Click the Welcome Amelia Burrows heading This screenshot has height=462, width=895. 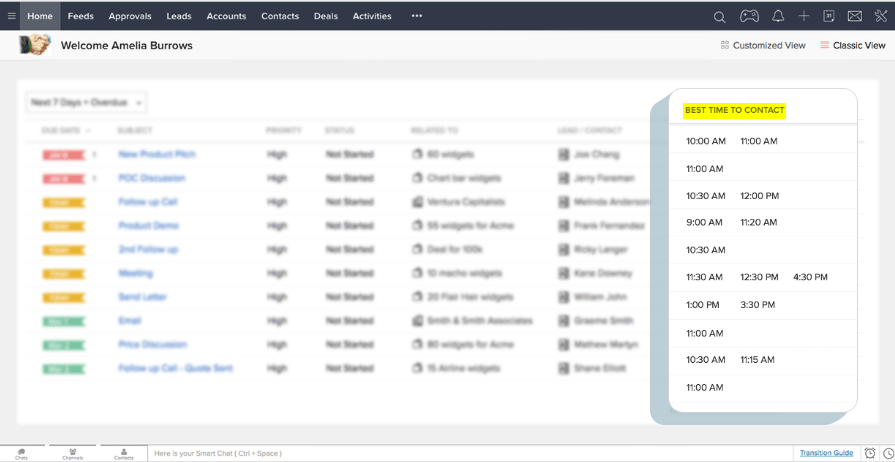pos(127,45)
